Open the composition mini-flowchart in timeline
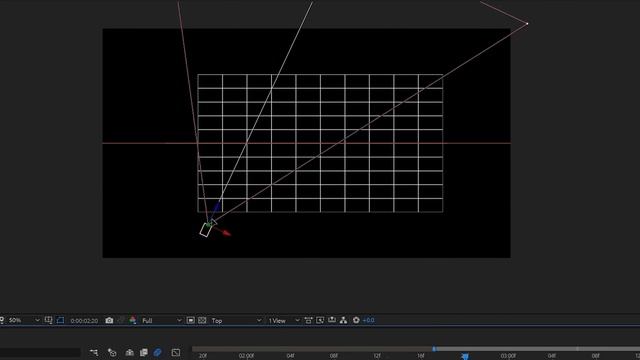The width and height of the screenshot is (640, 360). pos(94,352)
